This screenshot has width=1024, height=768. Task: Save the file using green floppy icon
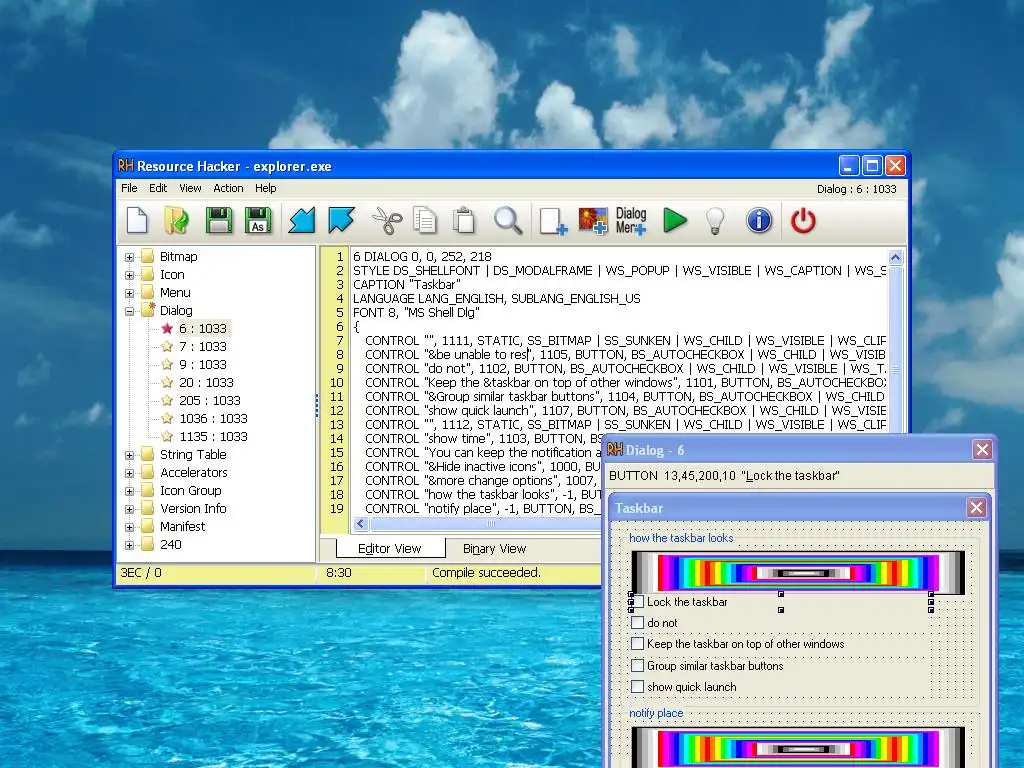click(219, 220)
